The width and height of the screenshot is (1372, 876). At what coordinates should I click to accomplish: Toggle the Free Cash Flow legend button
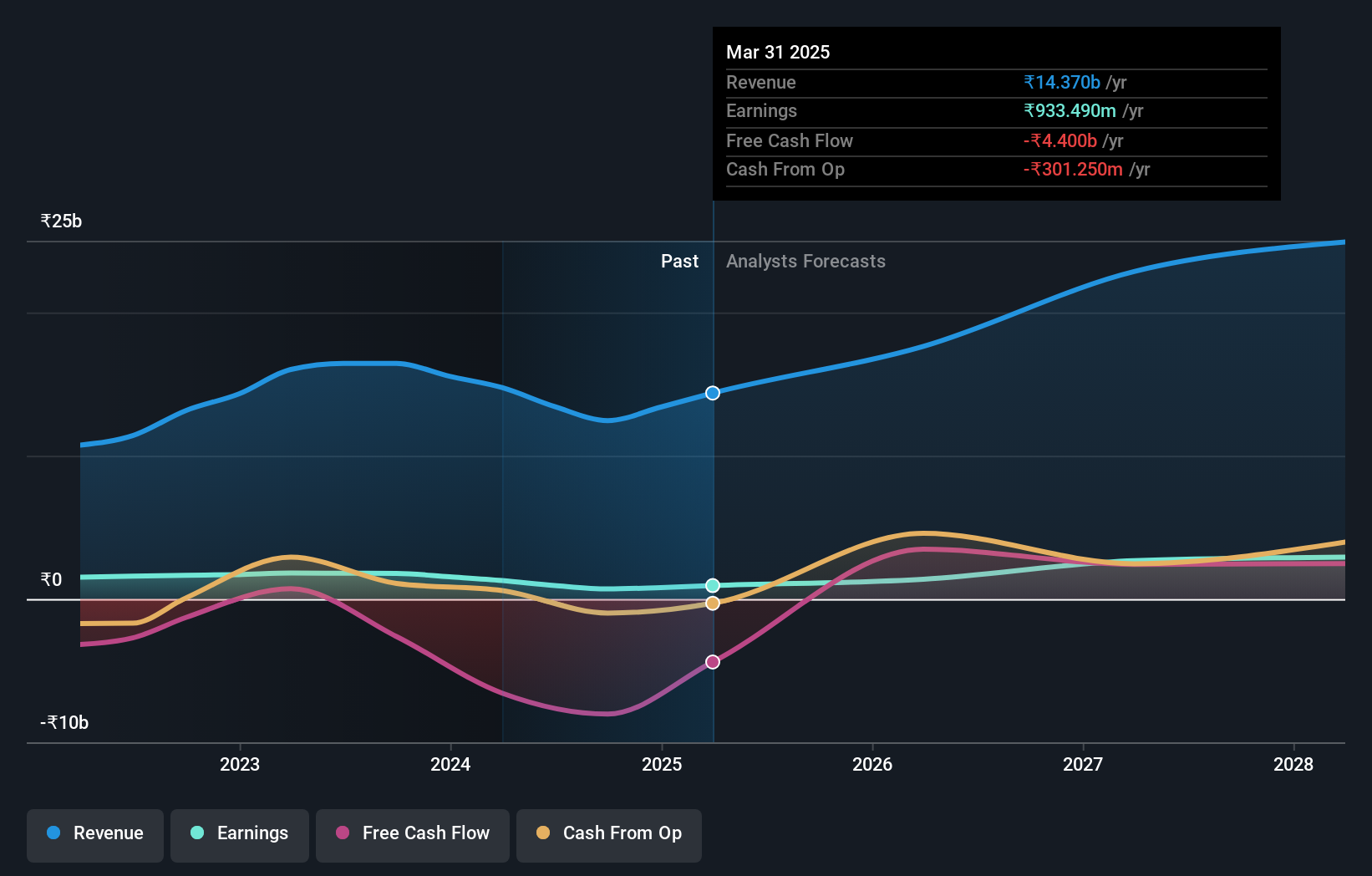click(413, 835)
